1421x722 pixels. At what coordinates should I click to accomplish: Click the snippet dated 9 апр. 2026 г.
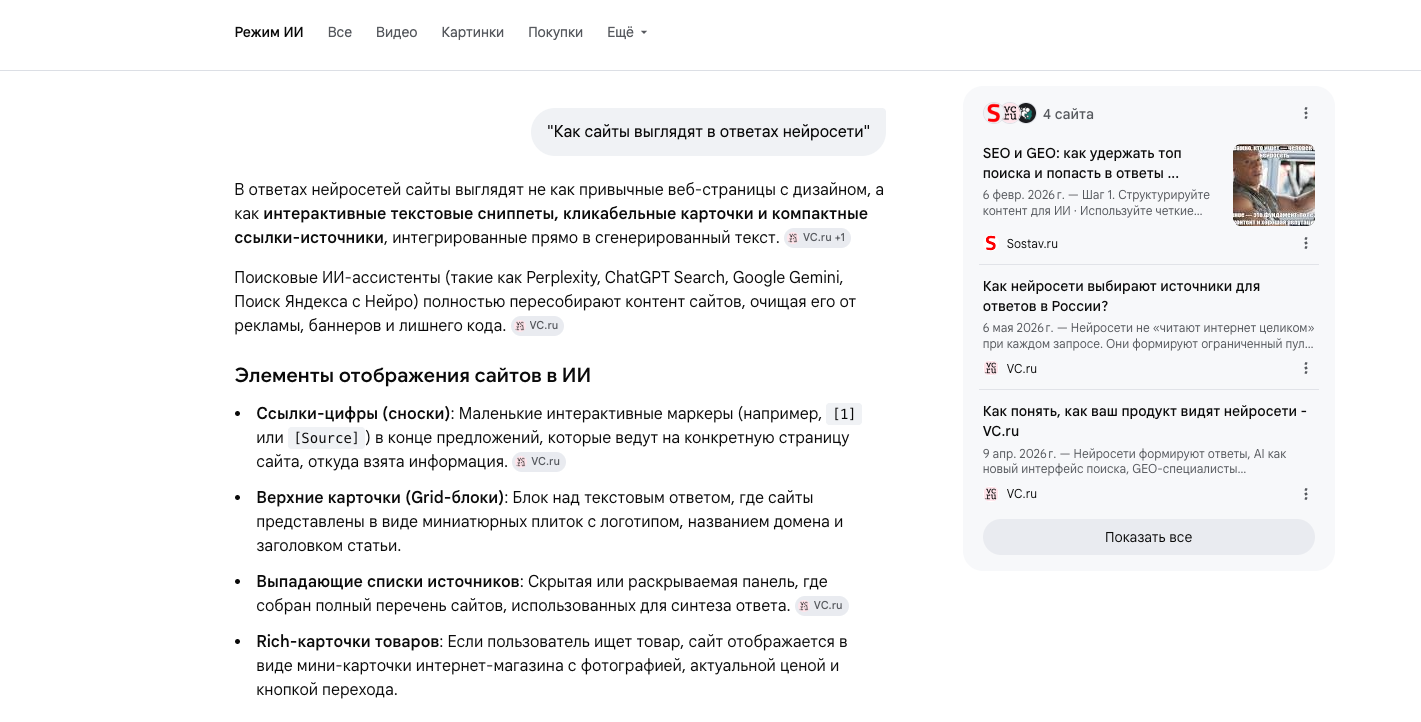(x=1135, y=461)
